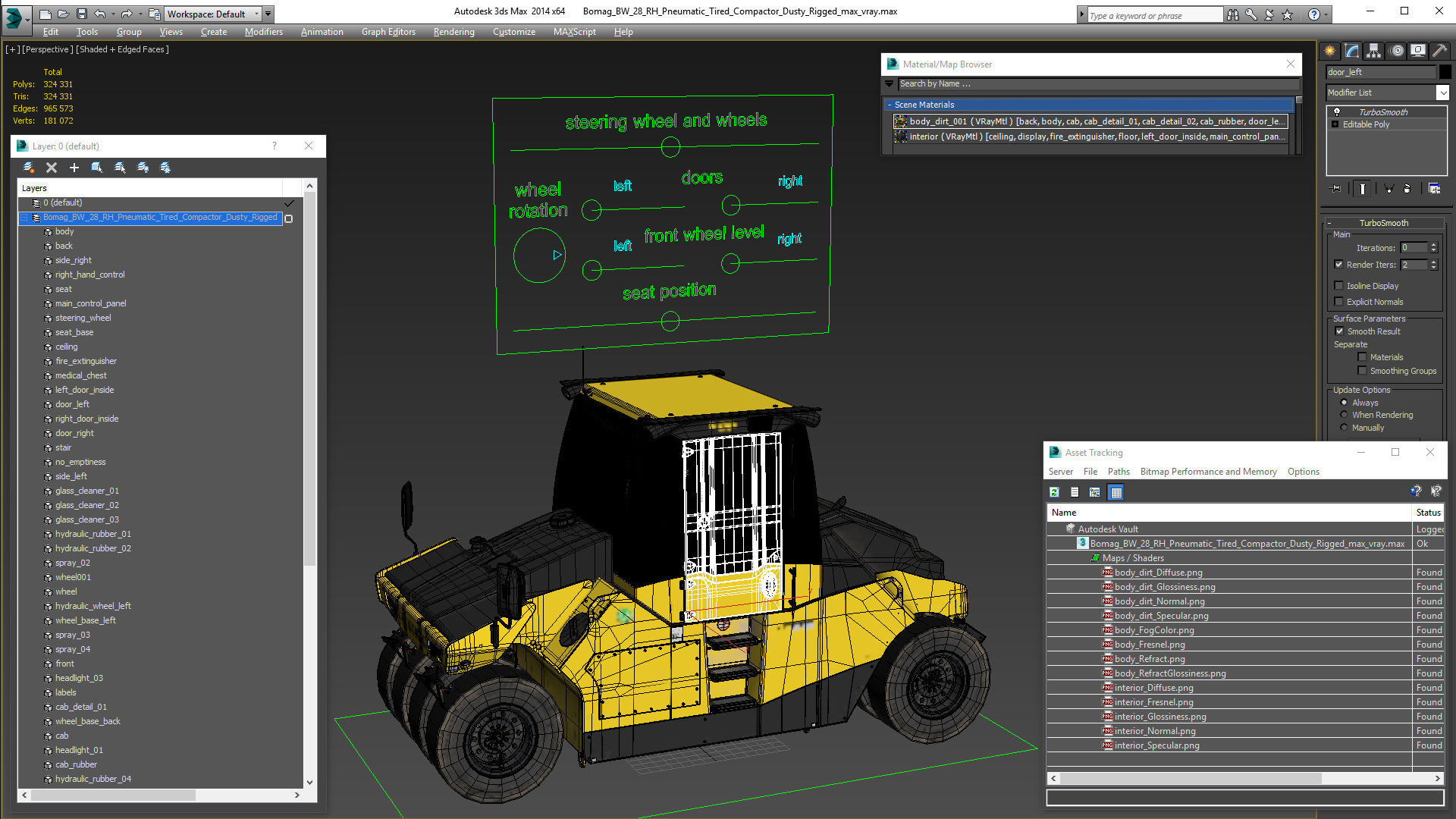Toggle Render Iters checkbox in TurboSmooth

coord(1339,265)
